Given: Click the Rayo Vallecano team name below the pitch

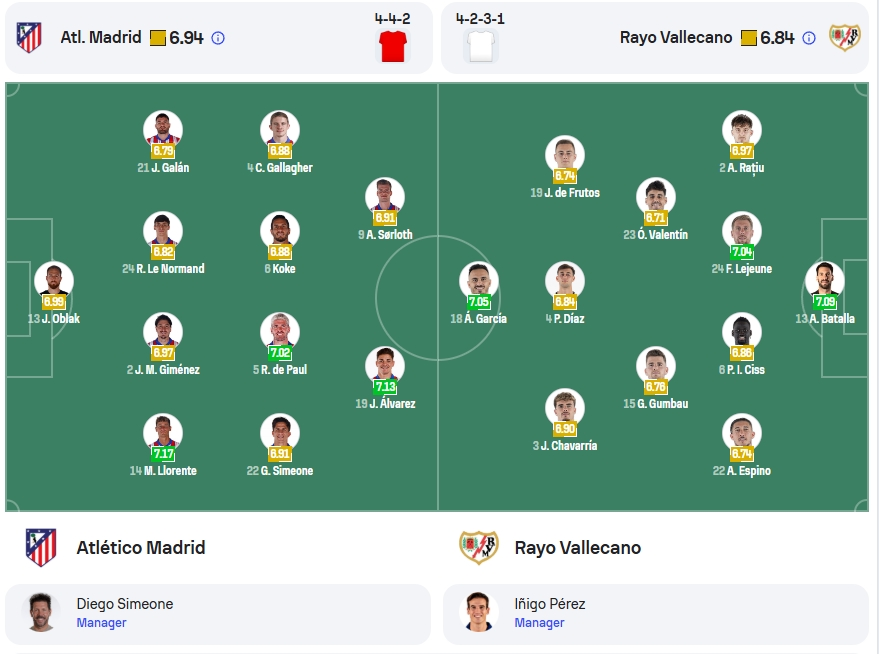Looking at the screenshot, I should (x=577, y=548).
